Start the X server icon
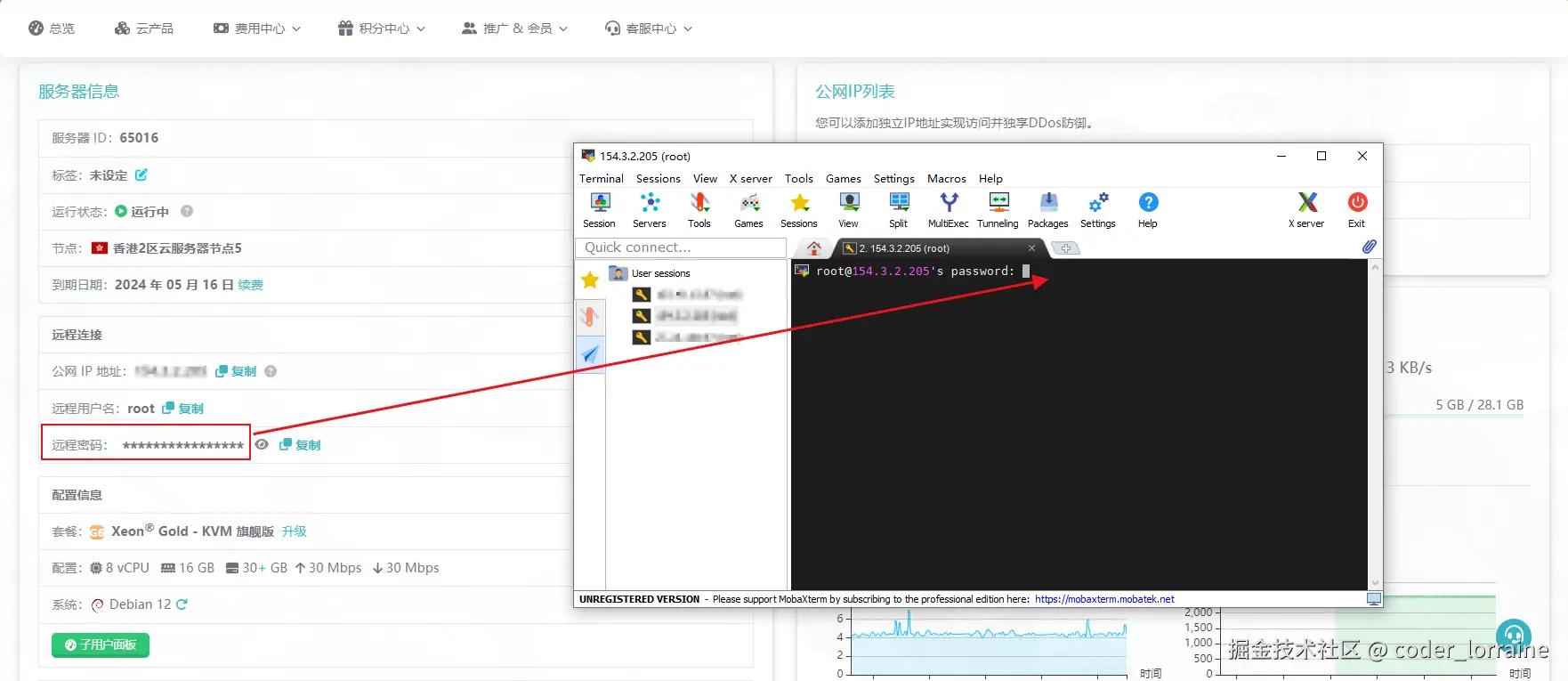Image resolution: width=1568 pixels, height=681 pixels. coord(1306,210)
